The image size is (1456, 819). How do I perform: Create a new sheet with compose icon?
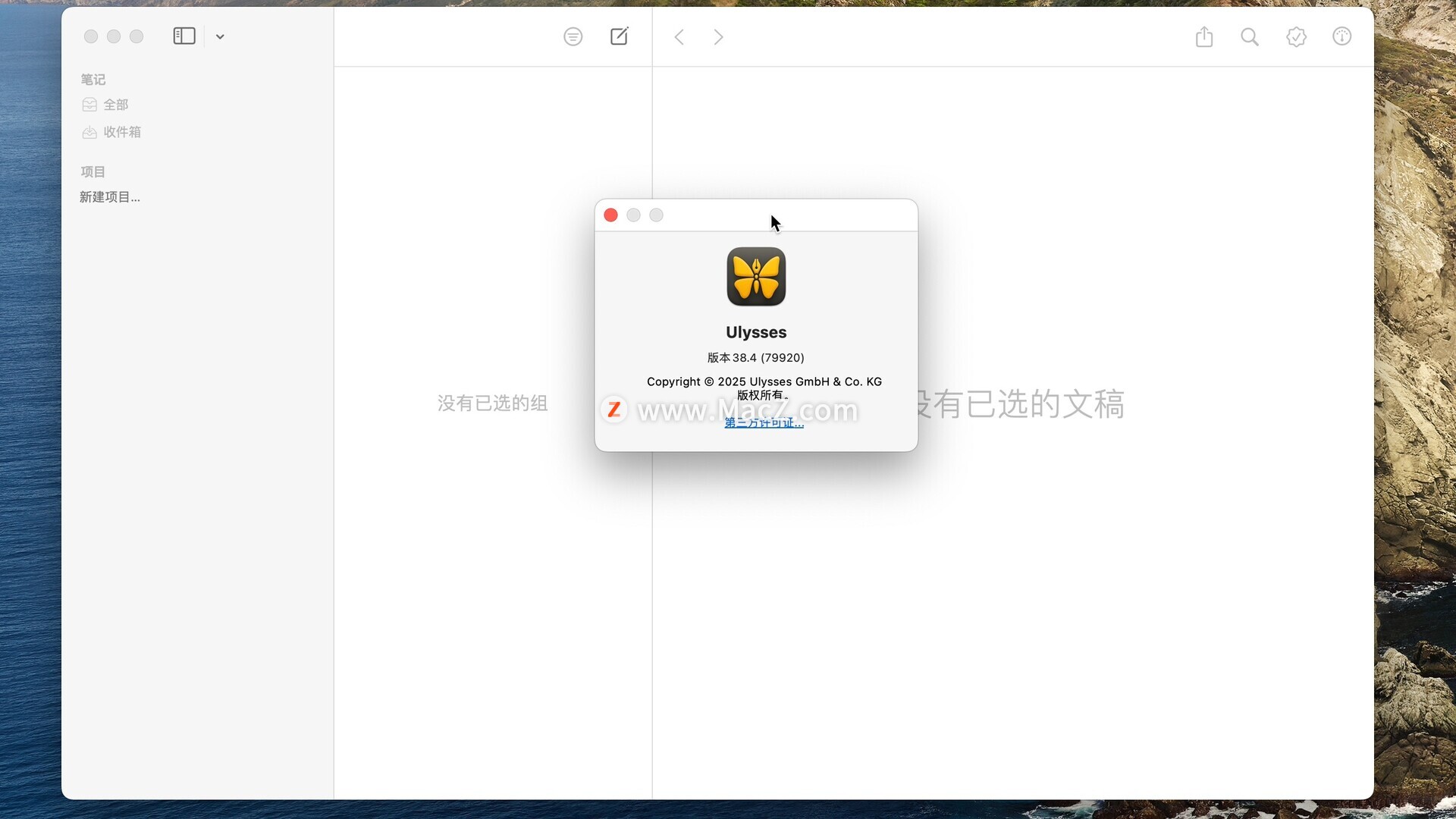[620, 36]
